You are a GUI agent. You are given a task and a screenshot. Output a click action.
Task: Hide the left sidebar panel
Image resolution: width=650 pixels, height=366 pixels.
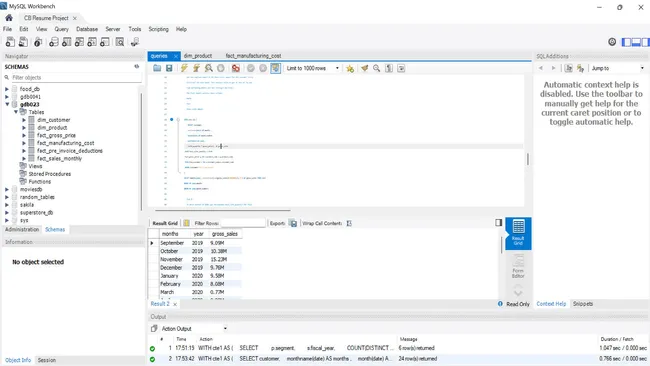coord(626,42)
